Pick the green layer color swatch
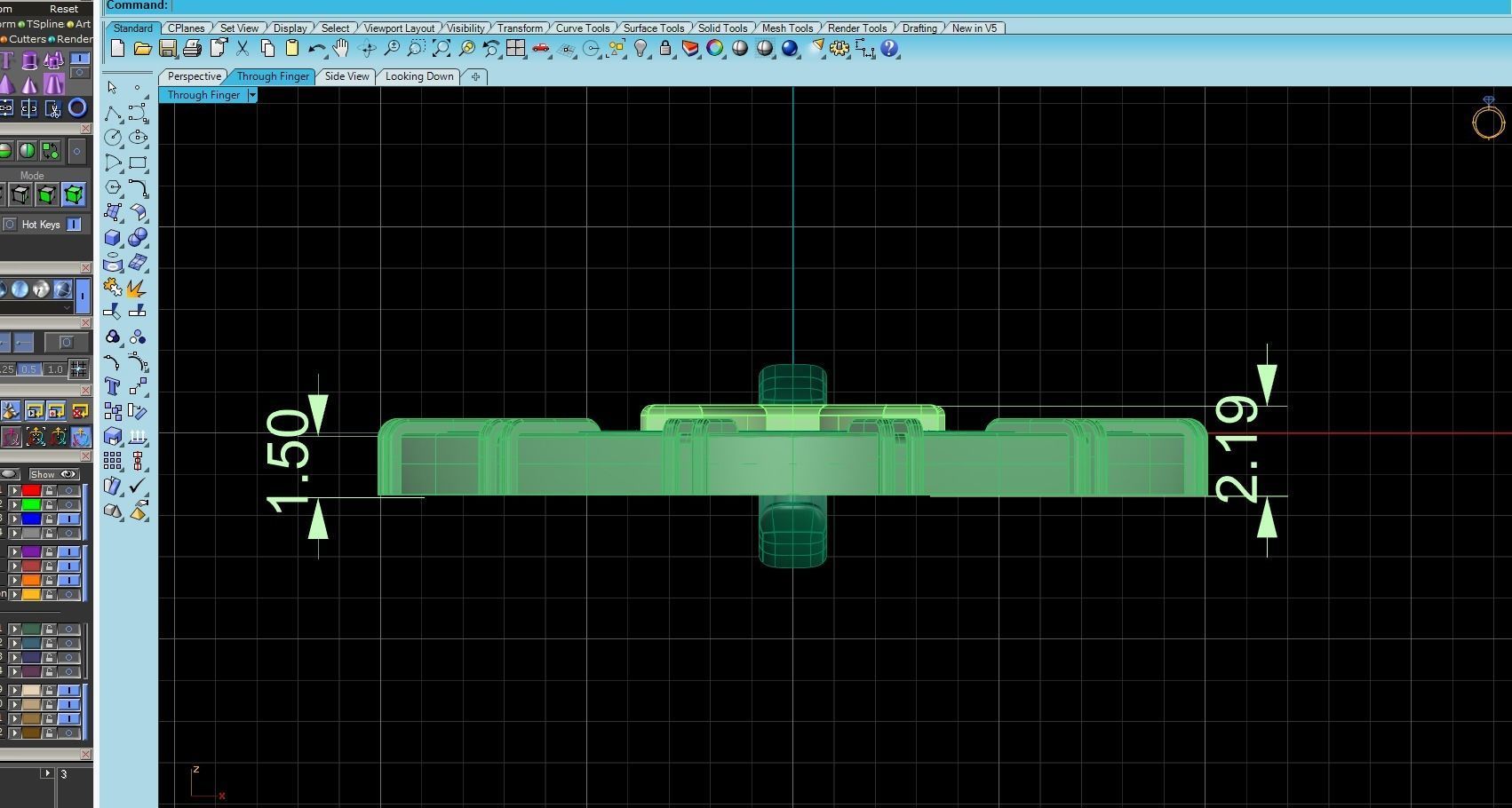The height and width of the screenshot is (808, 1512). point(31,504)
